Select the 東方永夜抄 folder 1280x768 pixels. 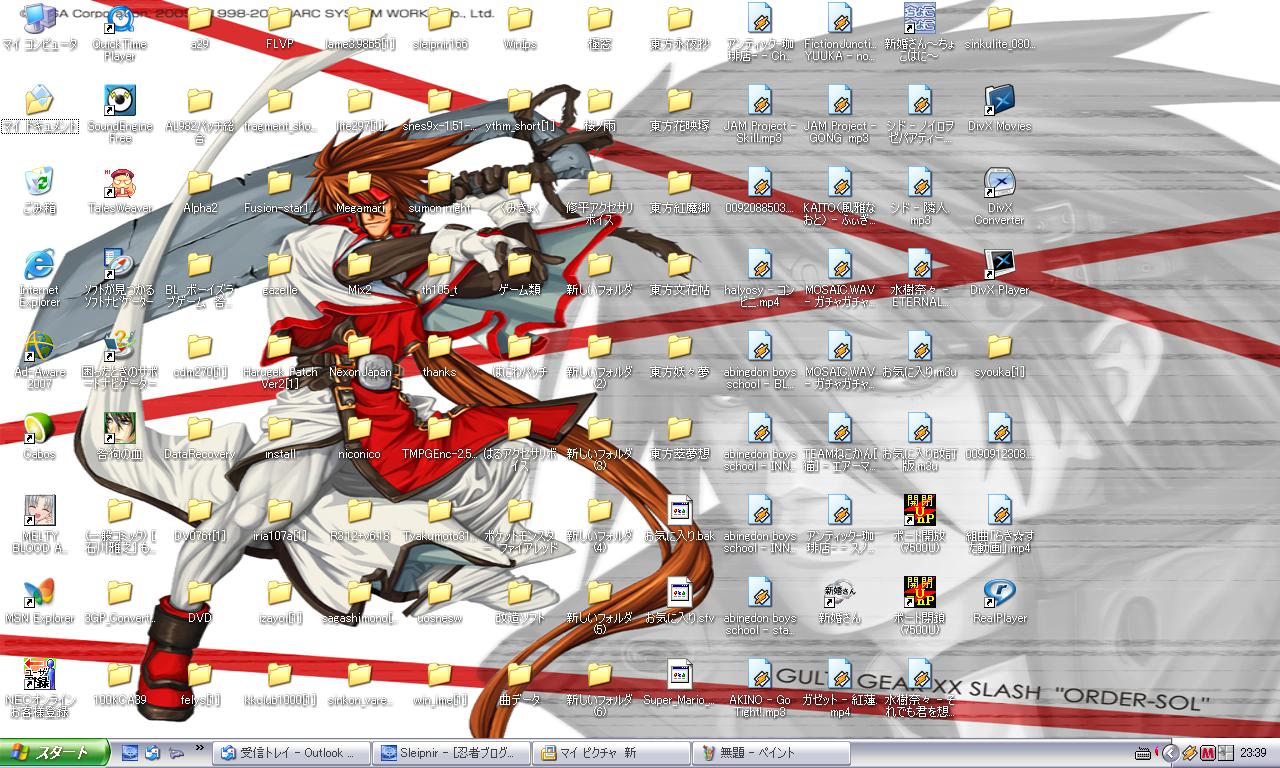680,29
